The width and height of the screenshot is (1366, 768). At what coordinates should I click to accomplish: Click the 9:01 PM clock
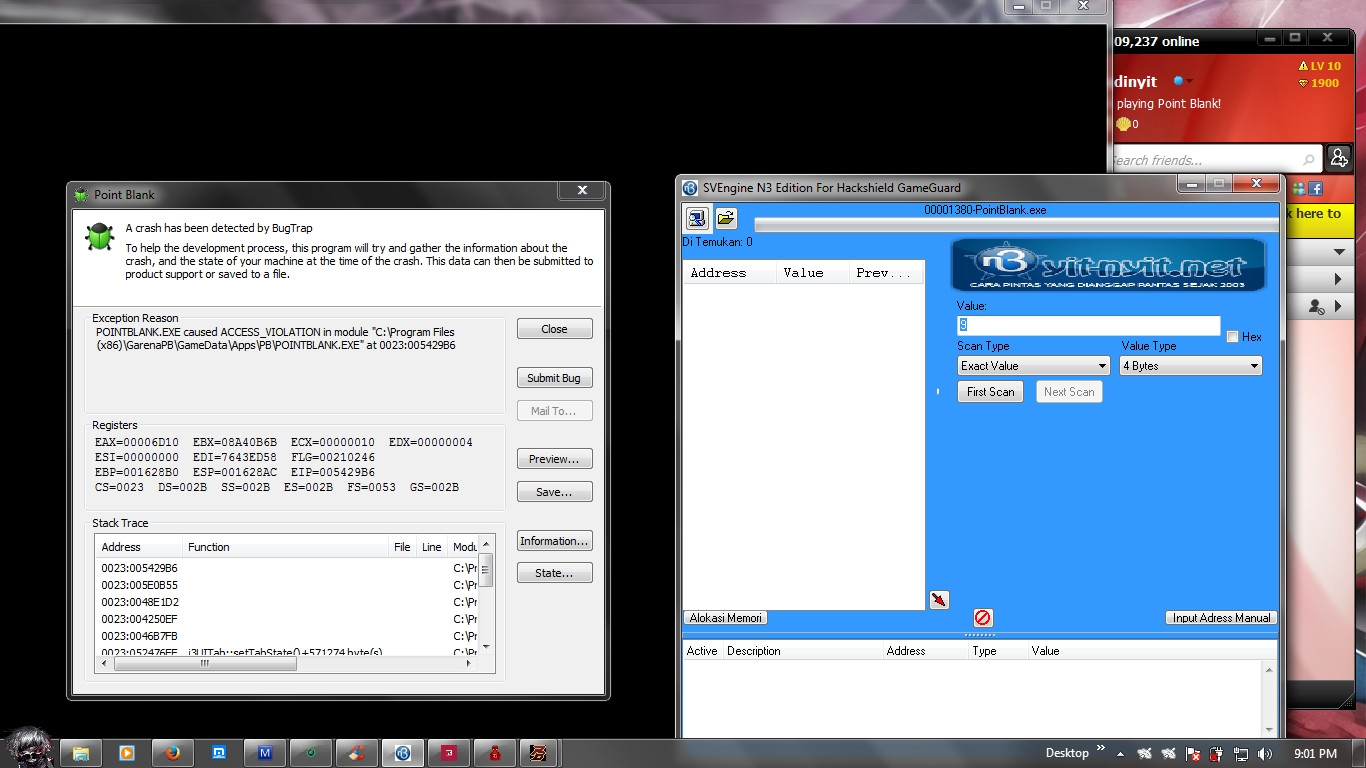tap(1315, 754)
